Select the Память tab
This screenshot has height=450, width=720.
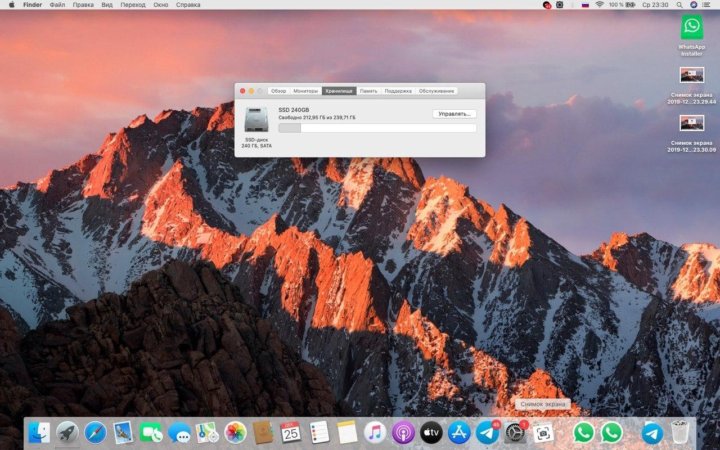(x=369, y=91)
